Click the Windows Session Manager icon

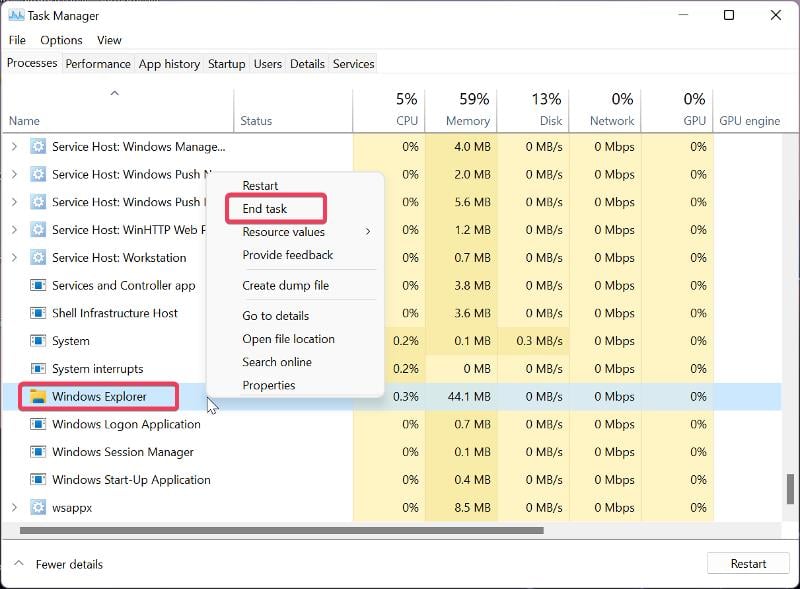tap(38, 452)
